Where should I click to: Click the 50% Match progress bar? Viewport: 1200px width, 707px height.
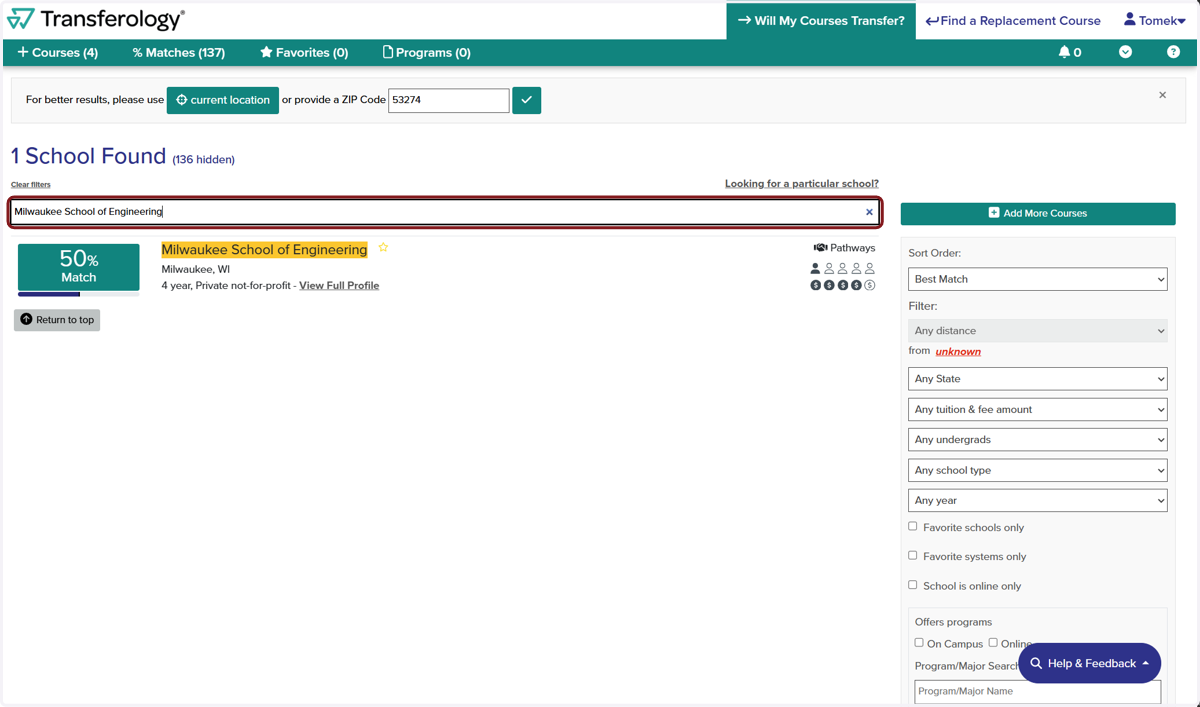(x=79, y=294)
